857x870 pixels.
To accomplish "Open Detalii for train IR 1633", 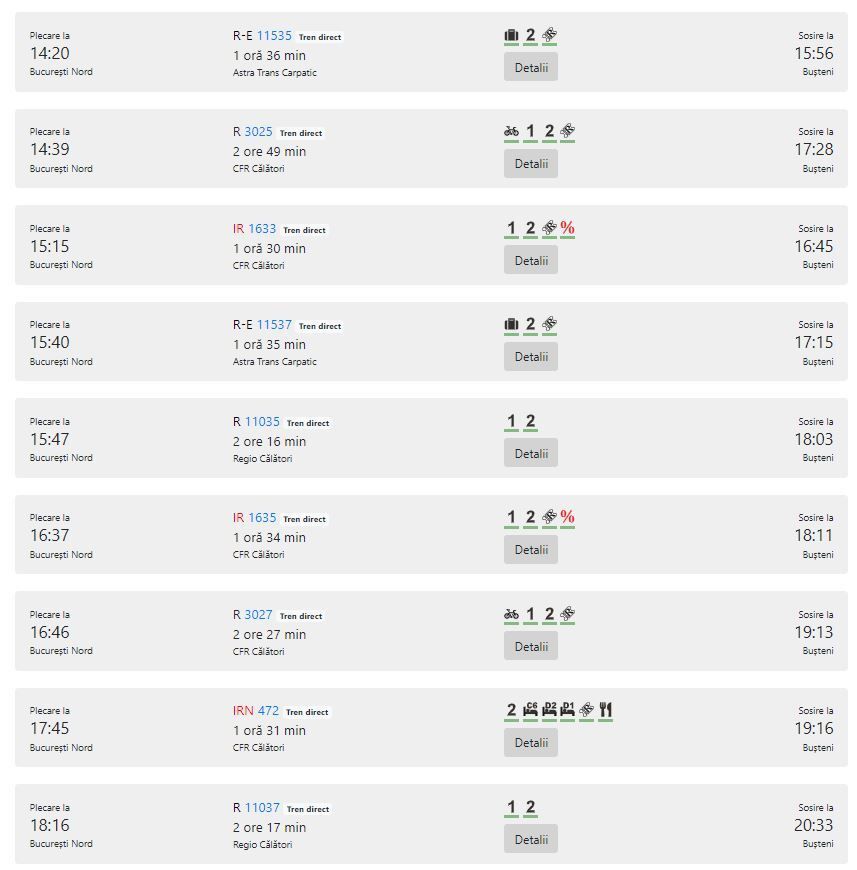I will pos(531,260).
